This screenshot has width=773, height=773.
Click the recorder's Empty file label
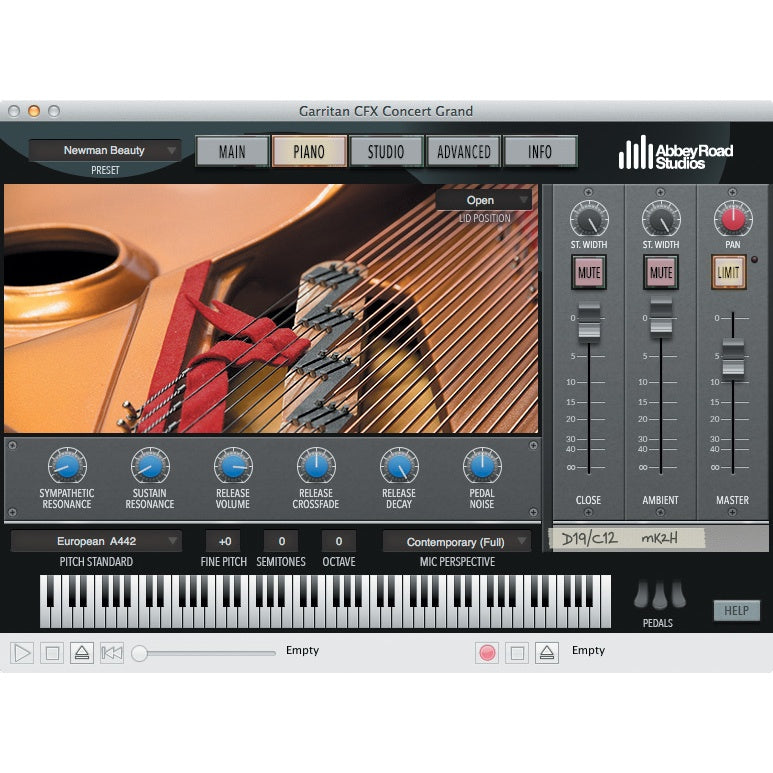point(588,650)
